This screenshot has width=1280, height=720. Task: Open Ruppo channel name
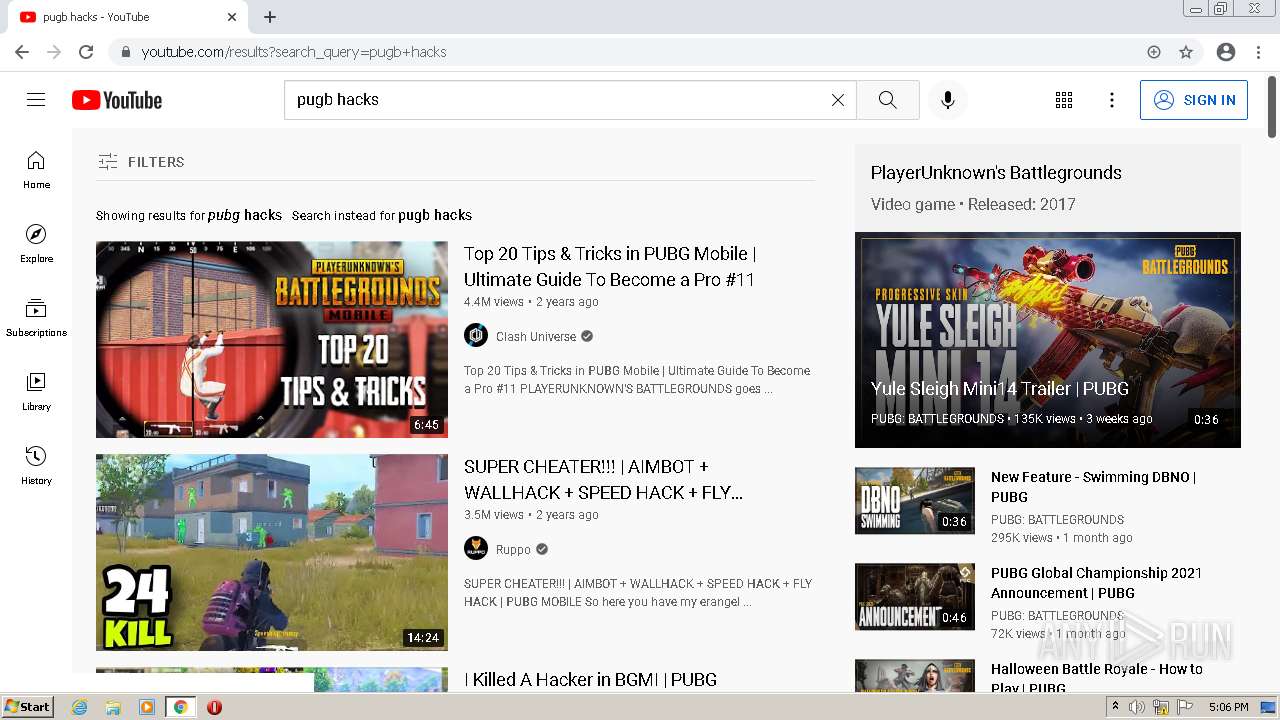click(513, 550)
